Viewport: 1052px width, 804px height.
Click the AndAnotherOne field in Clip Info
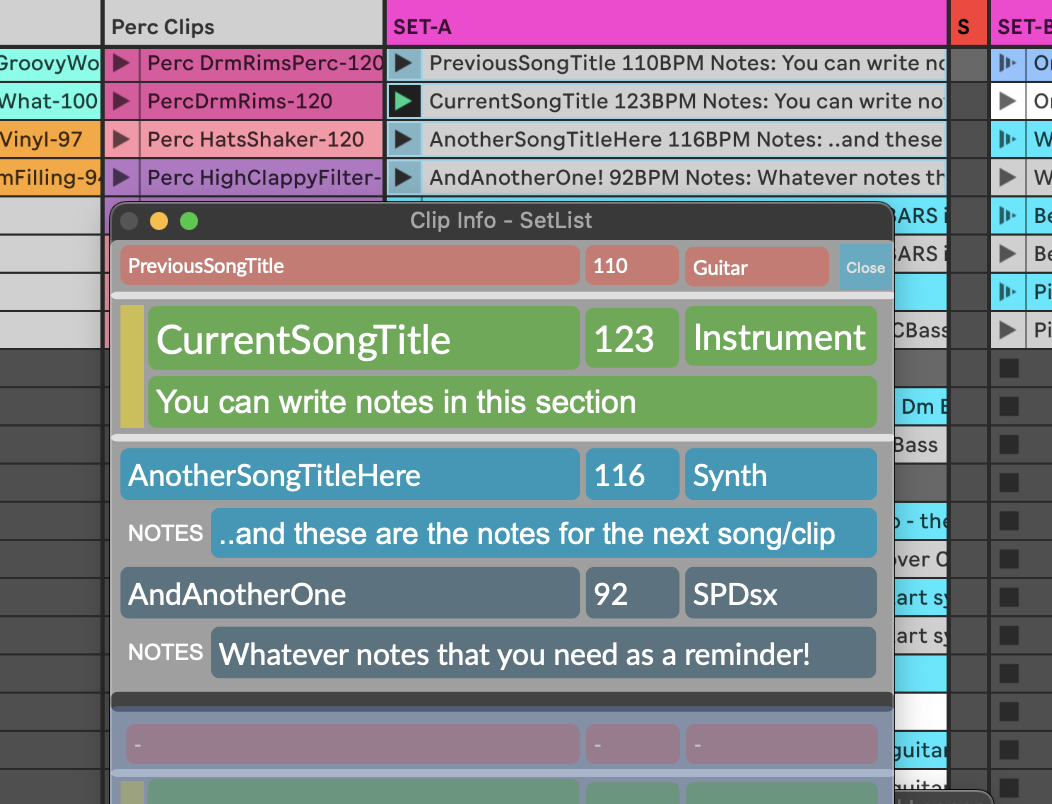pyautogui.click(x=350, y=593)
